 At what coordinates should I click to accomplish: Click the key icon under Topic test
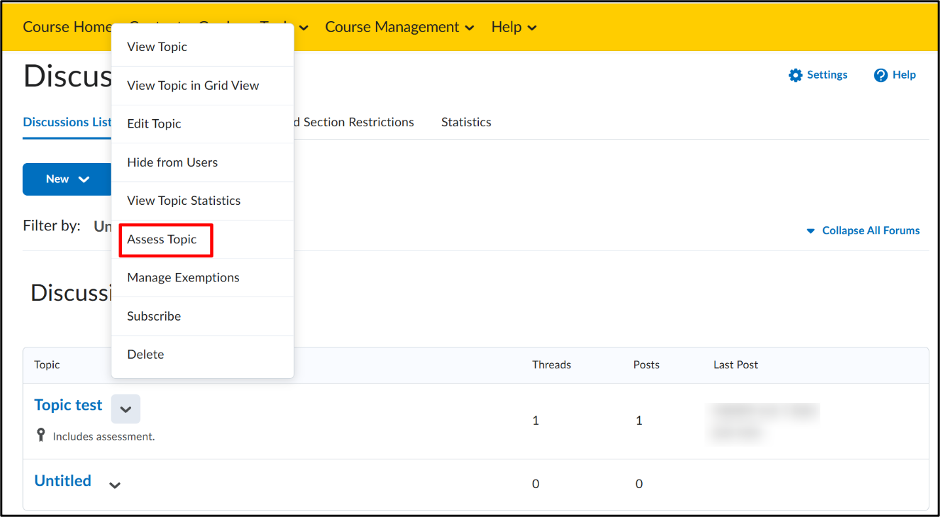pos(41,435)
